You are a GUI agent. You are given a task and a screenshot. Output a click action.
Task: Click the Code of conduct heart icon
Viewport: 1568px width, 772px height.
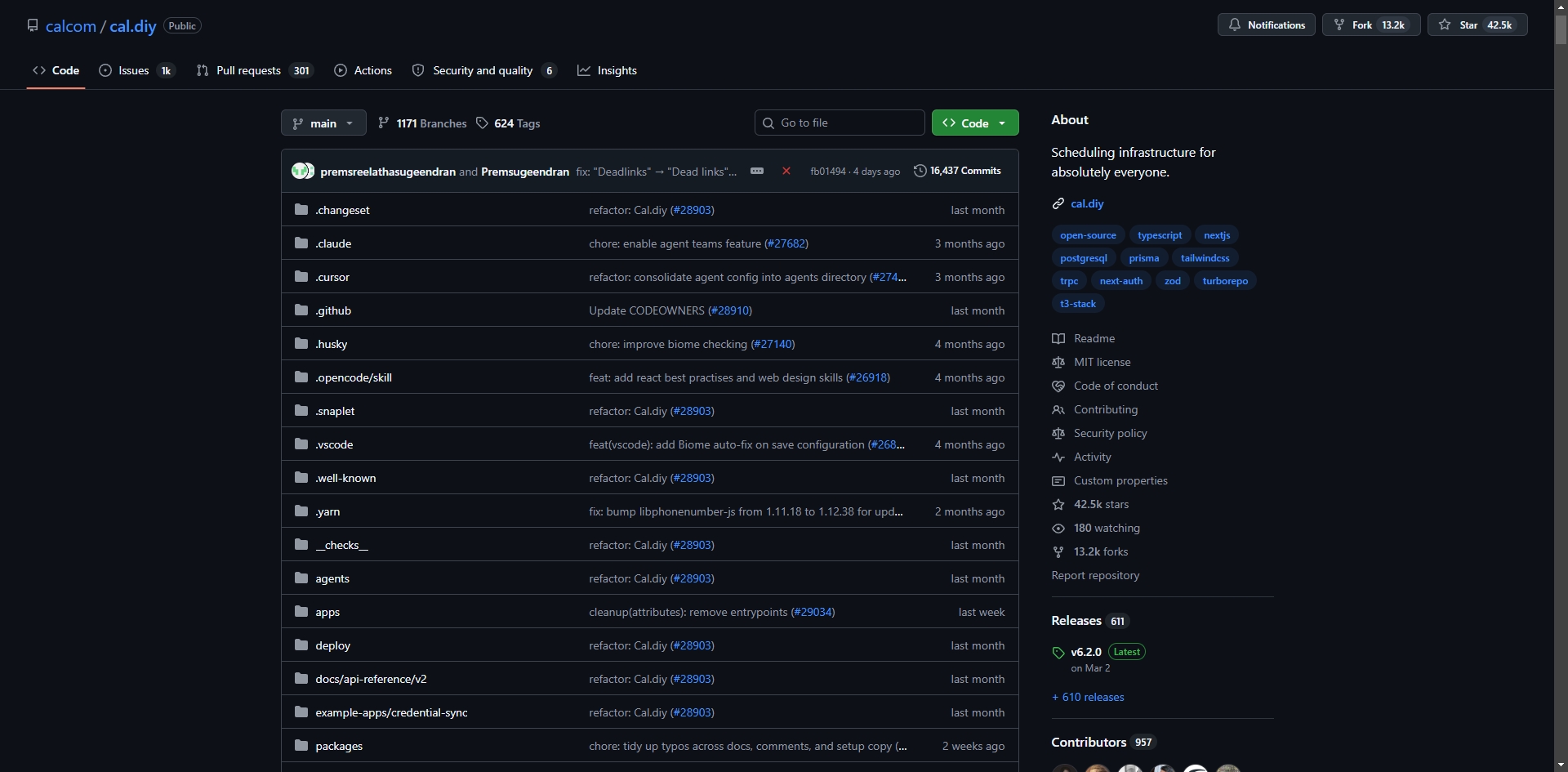pyautogui.click(x=1058, y=386)
